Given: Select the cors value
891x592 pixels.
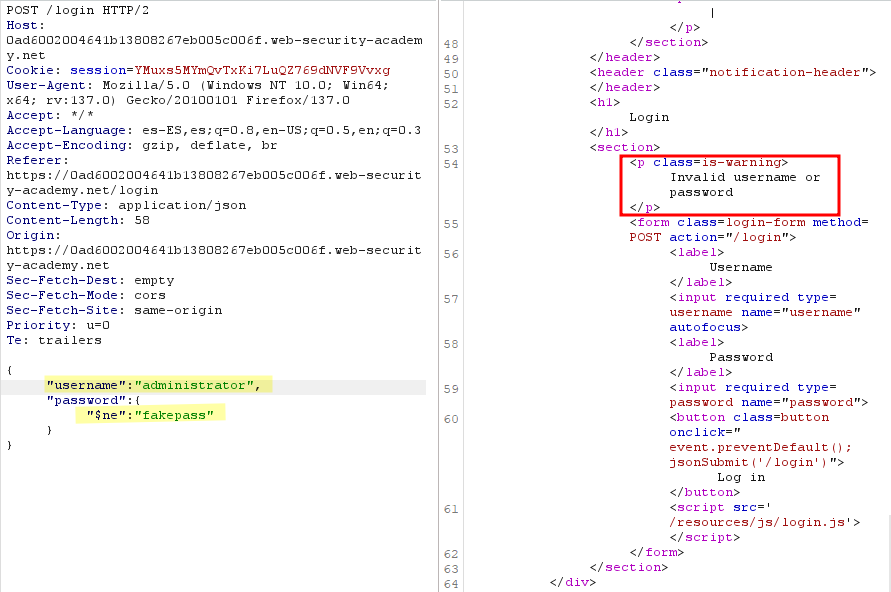Looking at the screenshot, I should (x=150, y=295).
